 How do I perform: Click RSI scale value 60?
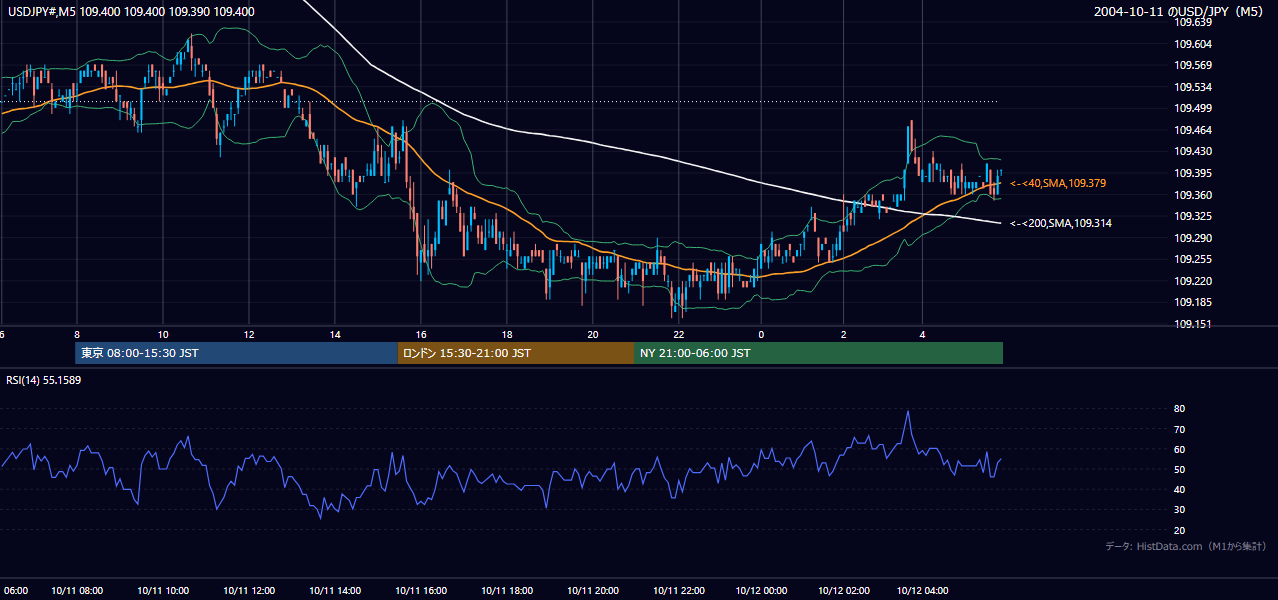(x=1180, y=449)
